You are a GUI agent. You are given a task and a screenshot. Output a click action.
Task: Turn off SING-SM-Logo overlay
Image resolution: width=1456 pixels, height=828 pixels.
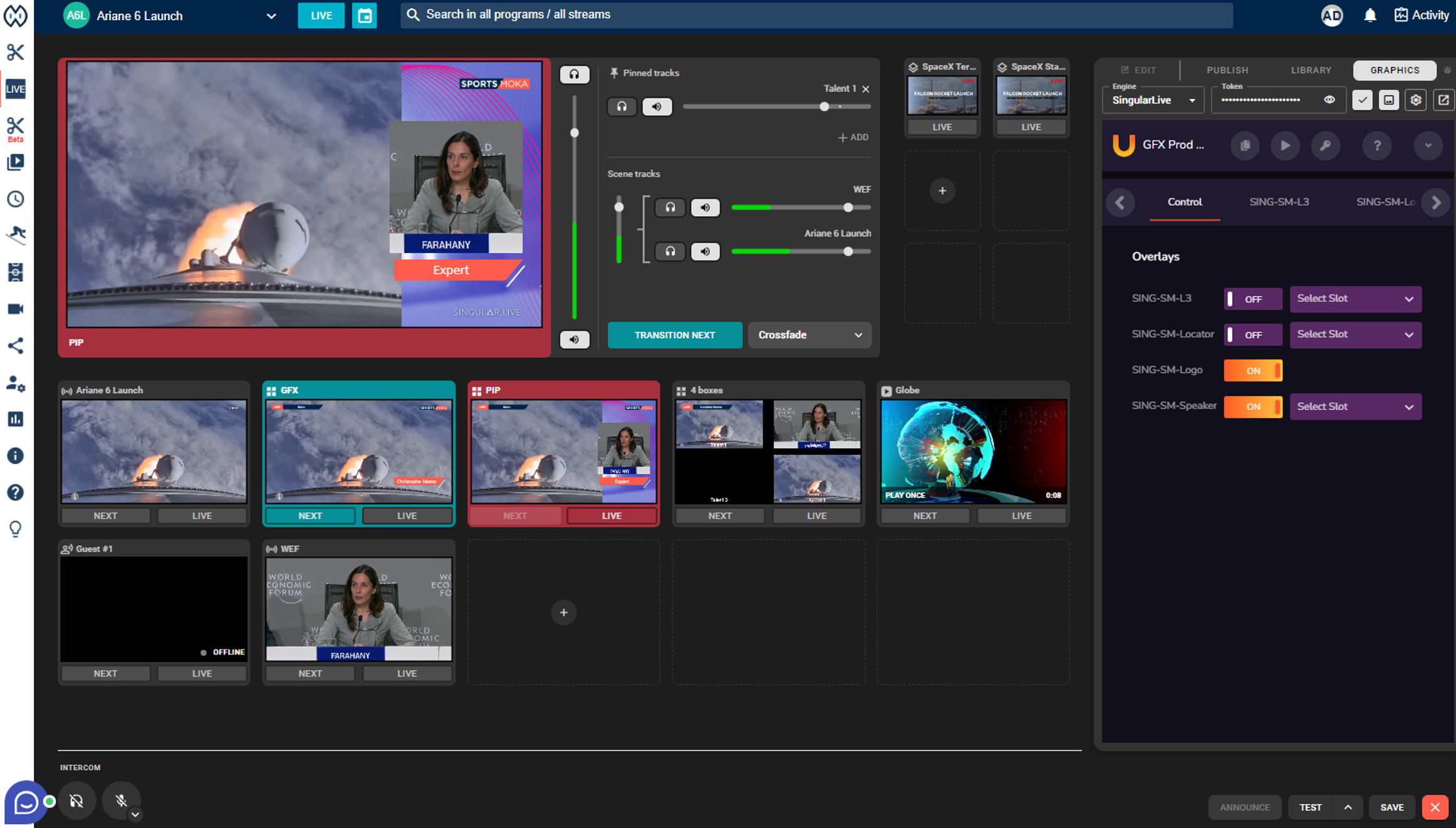pos(1252,370)
